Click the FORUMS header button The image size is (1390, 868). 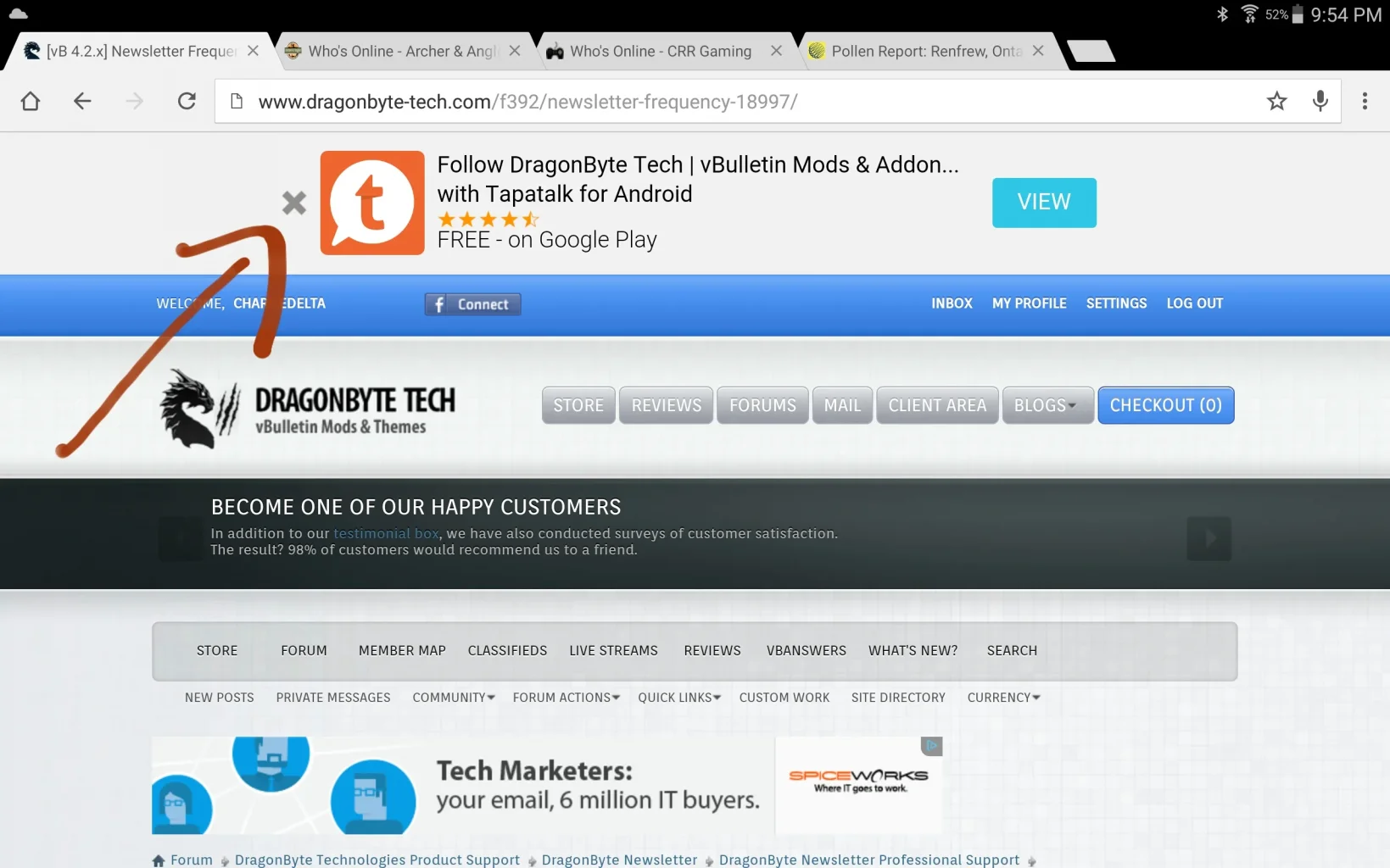coord(762,405)
